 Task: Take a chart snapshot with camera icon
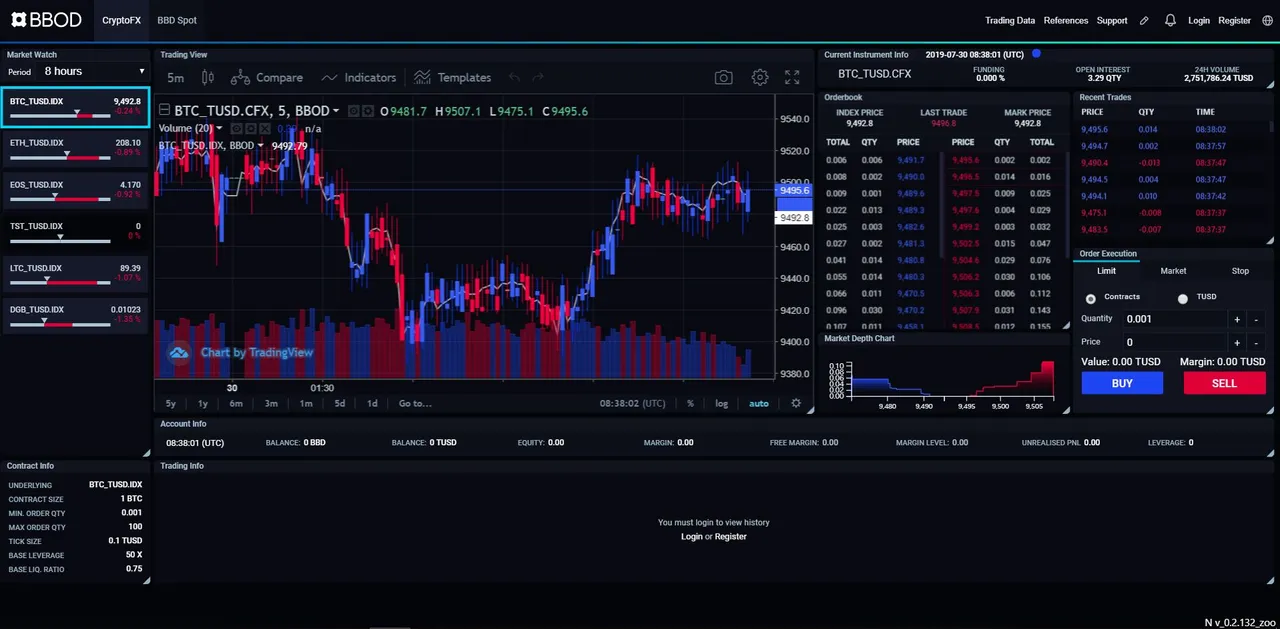(723, 77)
